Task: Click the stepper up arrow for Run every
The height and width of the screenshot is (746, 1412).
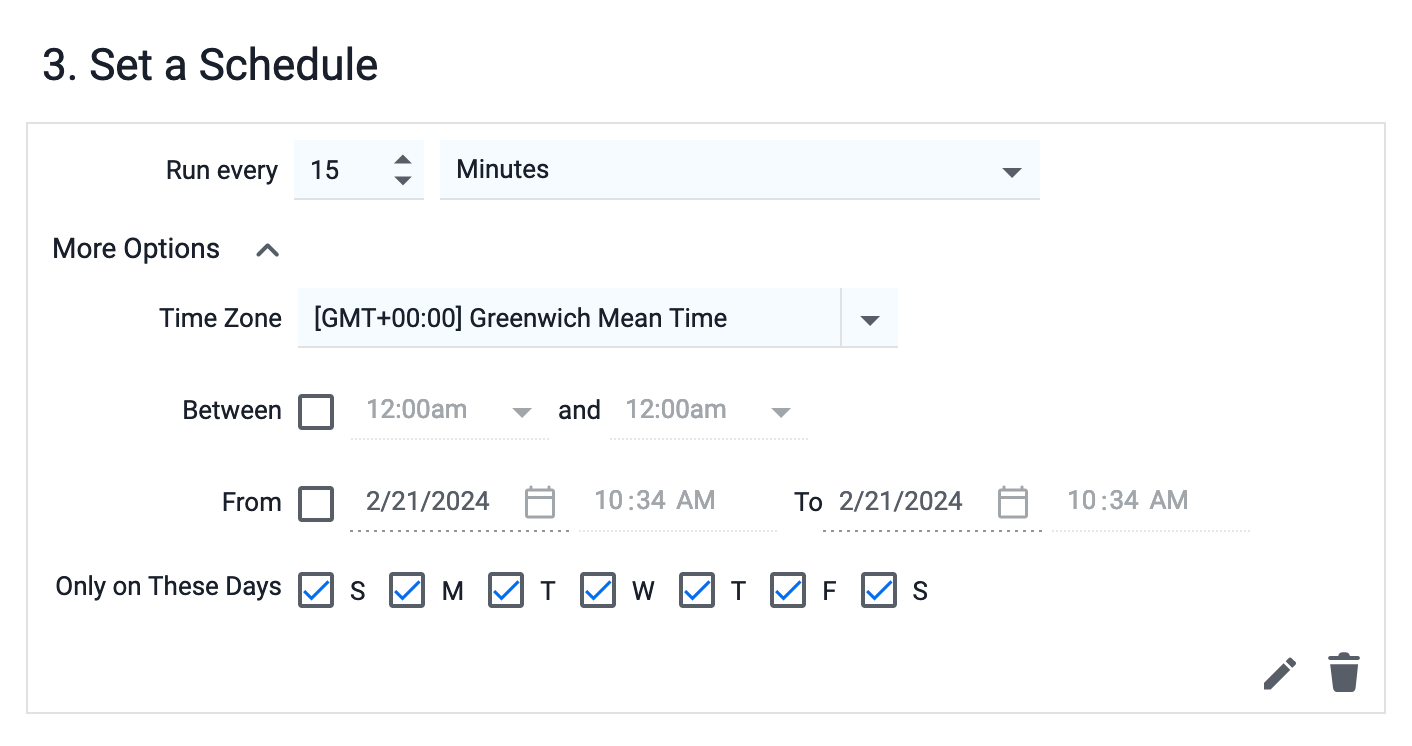Action: click(402, 160)
